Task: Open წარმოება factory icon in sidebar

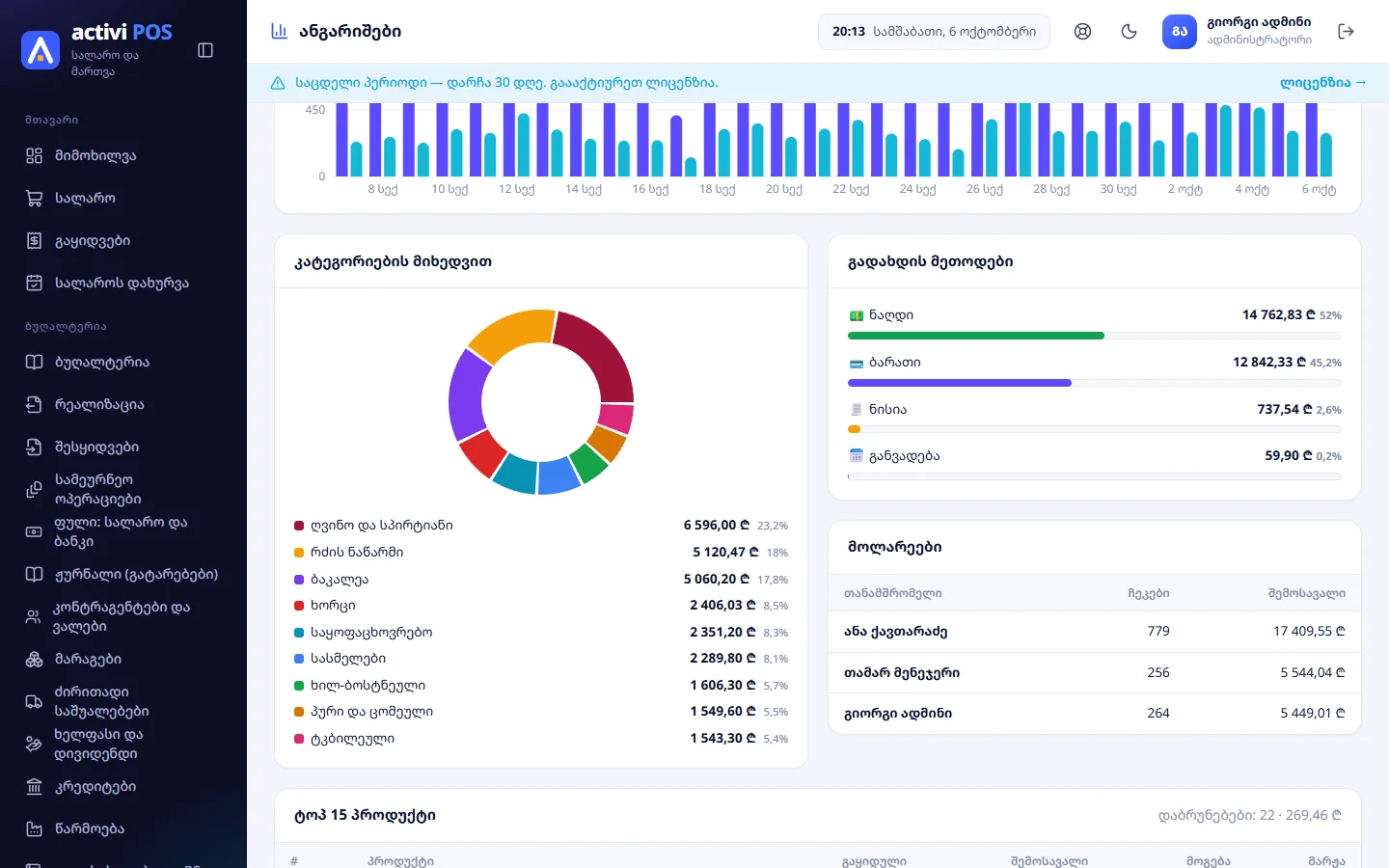Action: click(x=34, y=829)
